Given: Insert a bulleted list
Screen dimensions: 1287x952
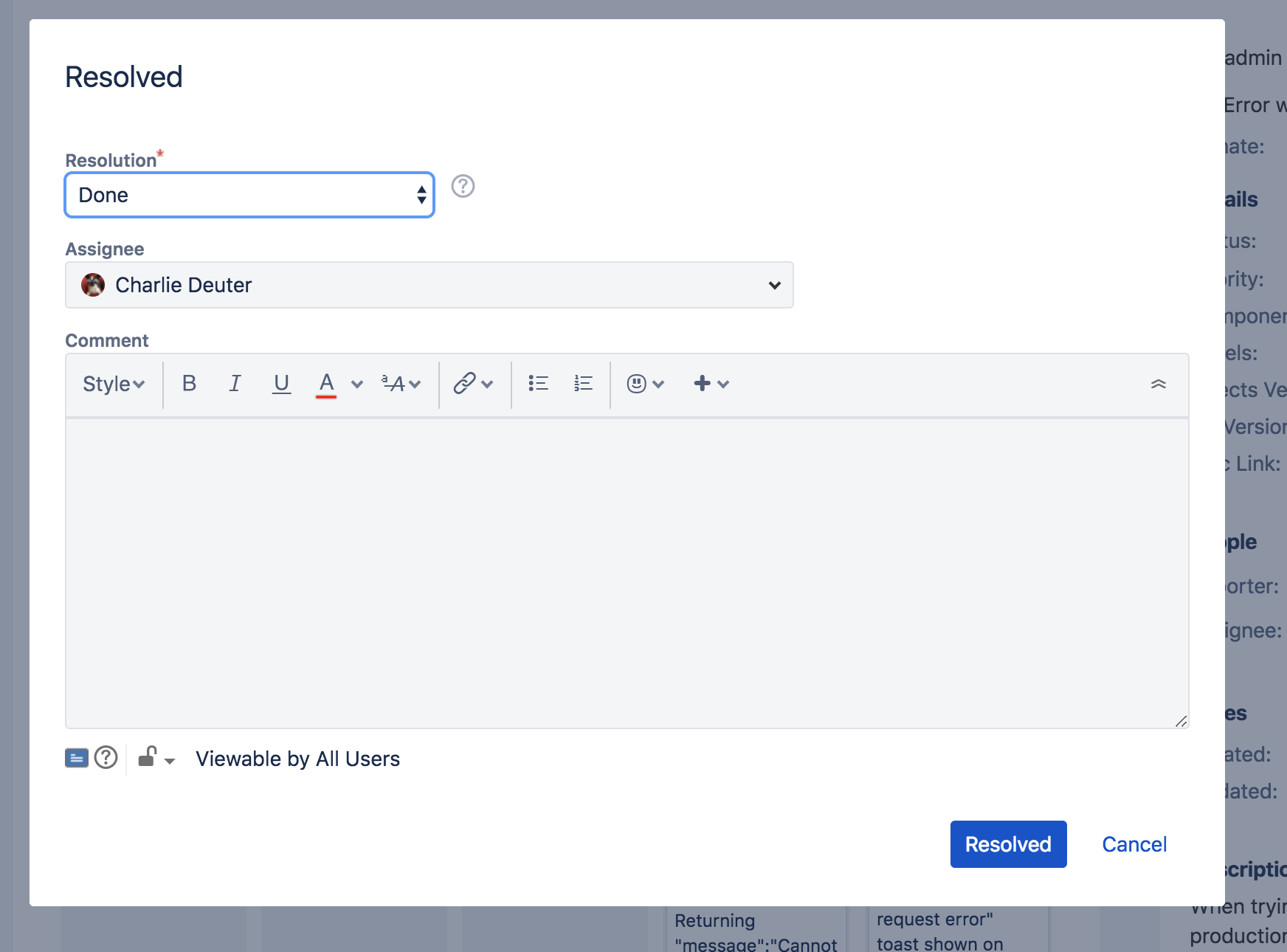Looking at the screenshot, I should (538, 384).
